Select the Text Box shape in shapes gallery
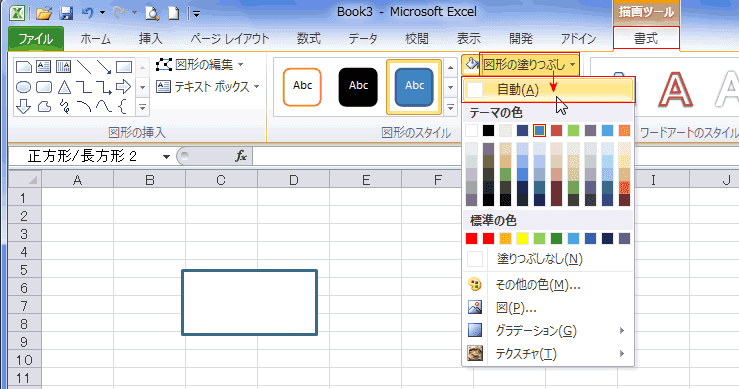This screenshot has height=389, width=739. point(43,66)
